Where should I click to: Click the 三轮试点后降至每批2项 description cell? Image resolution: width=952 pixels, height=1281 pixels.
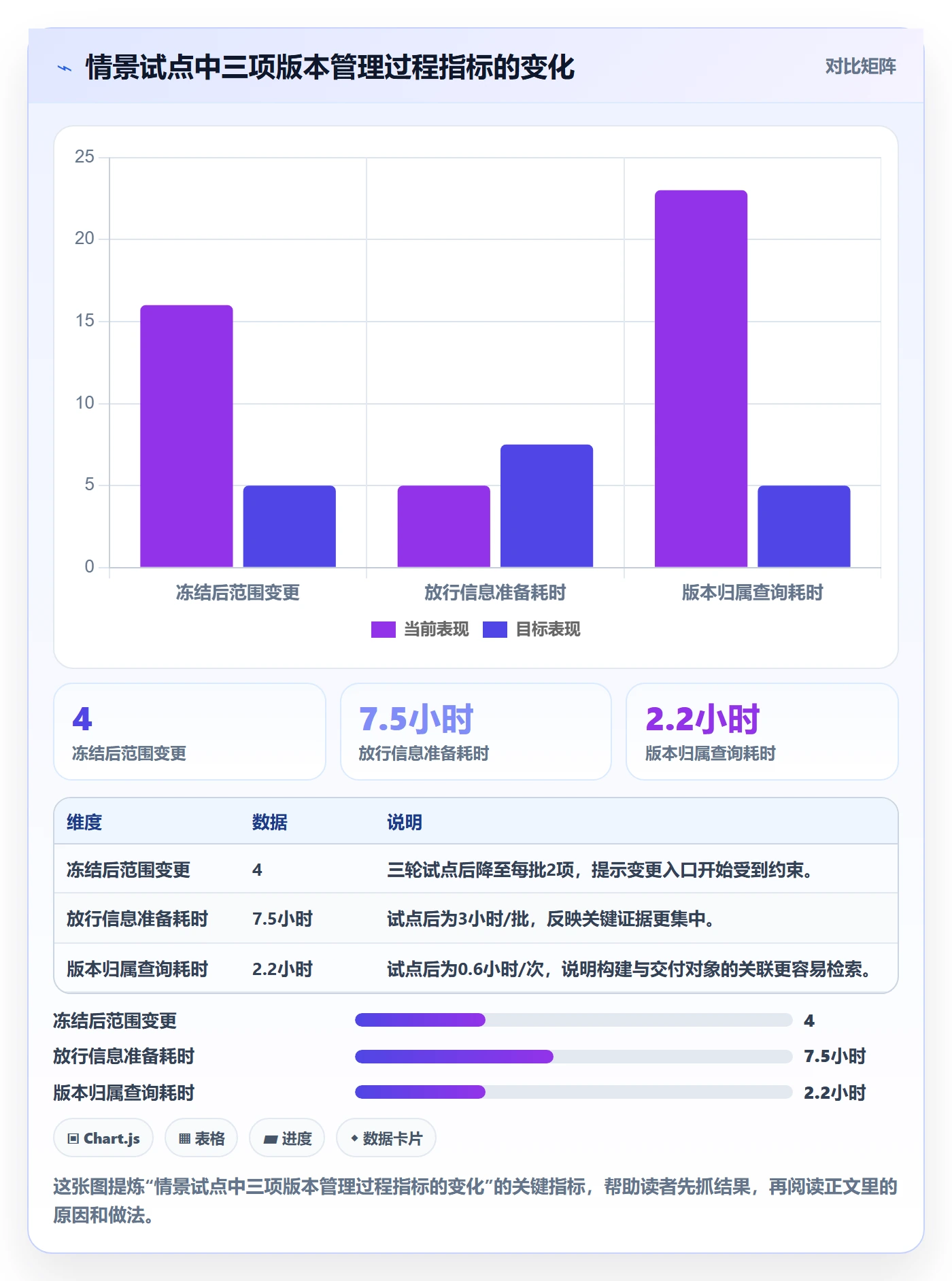(600, 870)
